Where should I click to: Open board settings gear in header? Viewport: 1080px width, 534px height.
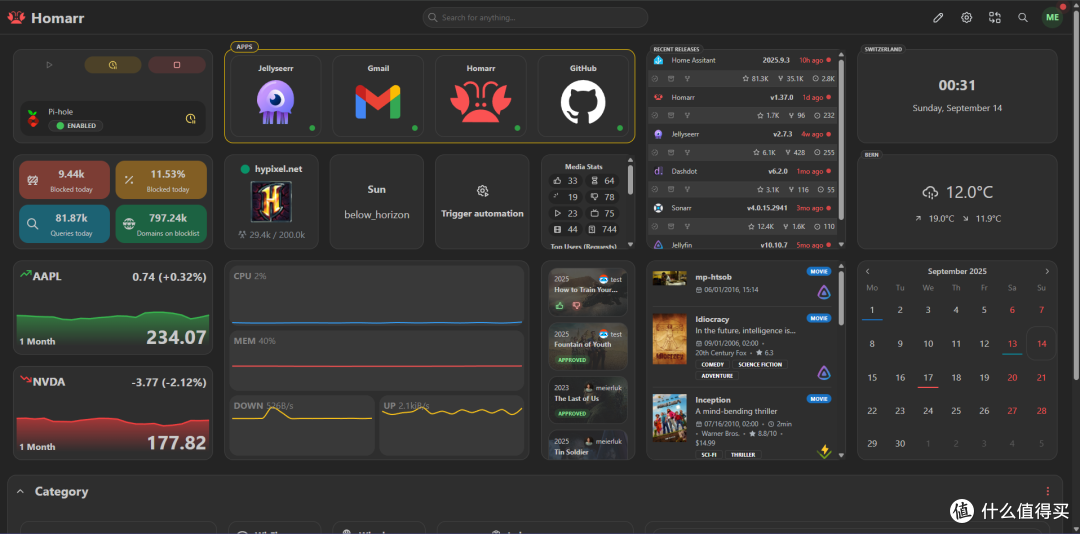coord(966,18)
